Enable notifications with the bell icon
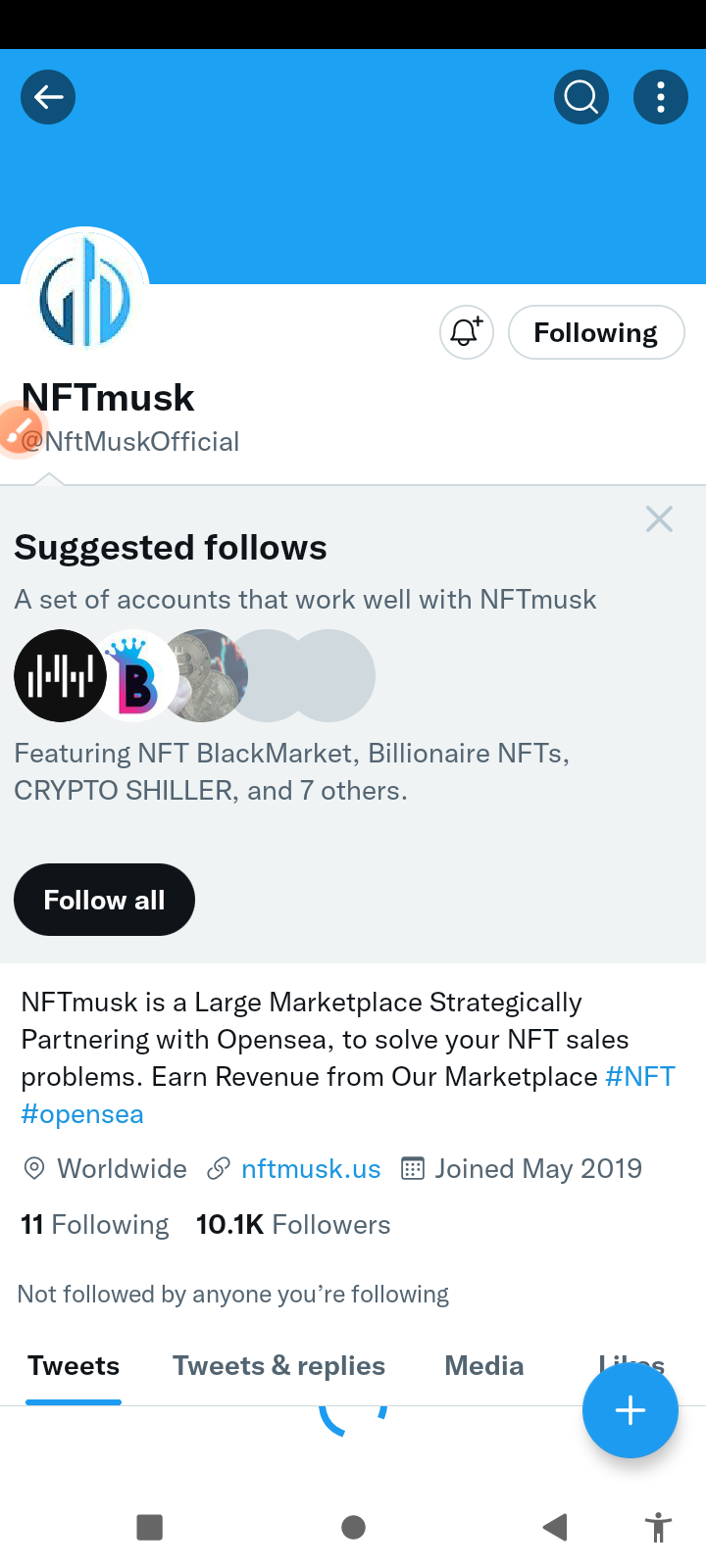This screenshot has width=706, height=1568. coord(466,332)
